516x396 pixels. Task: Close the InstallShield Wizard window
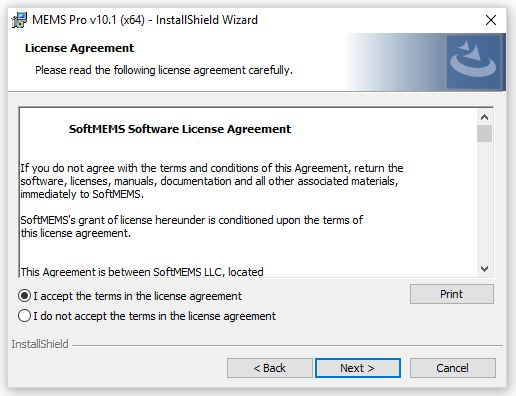tap(491, 20)
